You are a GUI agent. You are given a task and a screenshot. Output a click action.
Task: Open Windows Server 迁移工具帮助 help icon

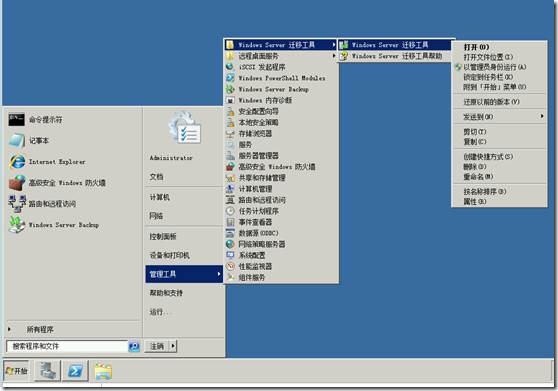click(344, 56)
